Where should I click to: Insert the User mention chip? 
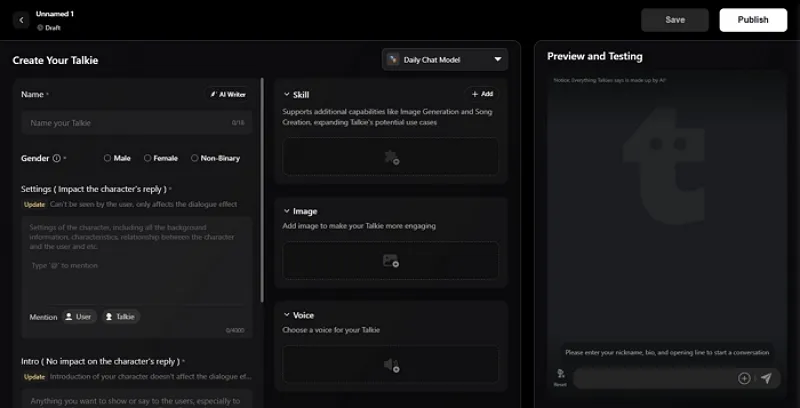click(79, 317)
